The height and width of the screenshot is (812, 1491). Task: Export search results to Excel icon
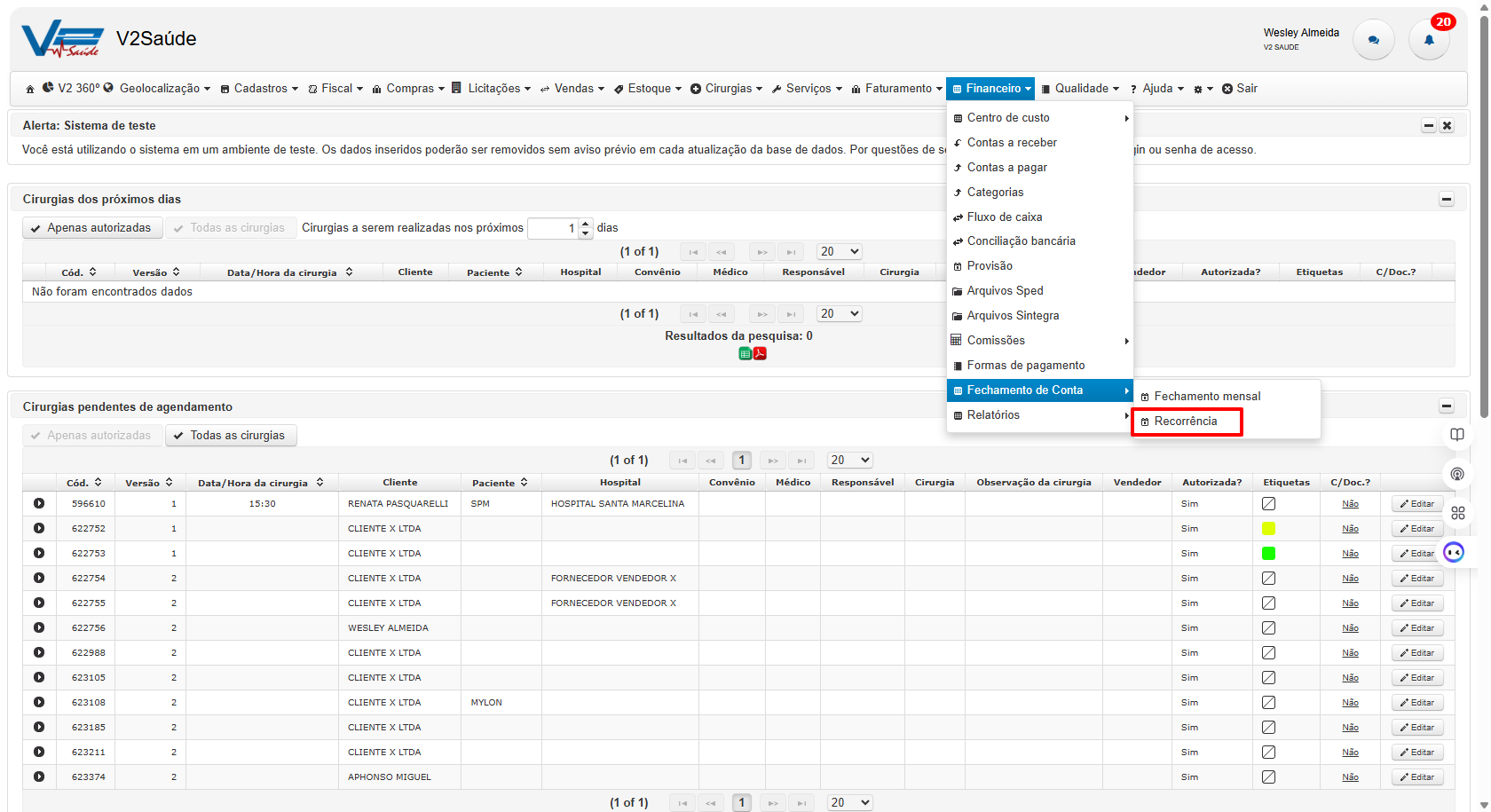pyautogui.click(x=745, y=353)
